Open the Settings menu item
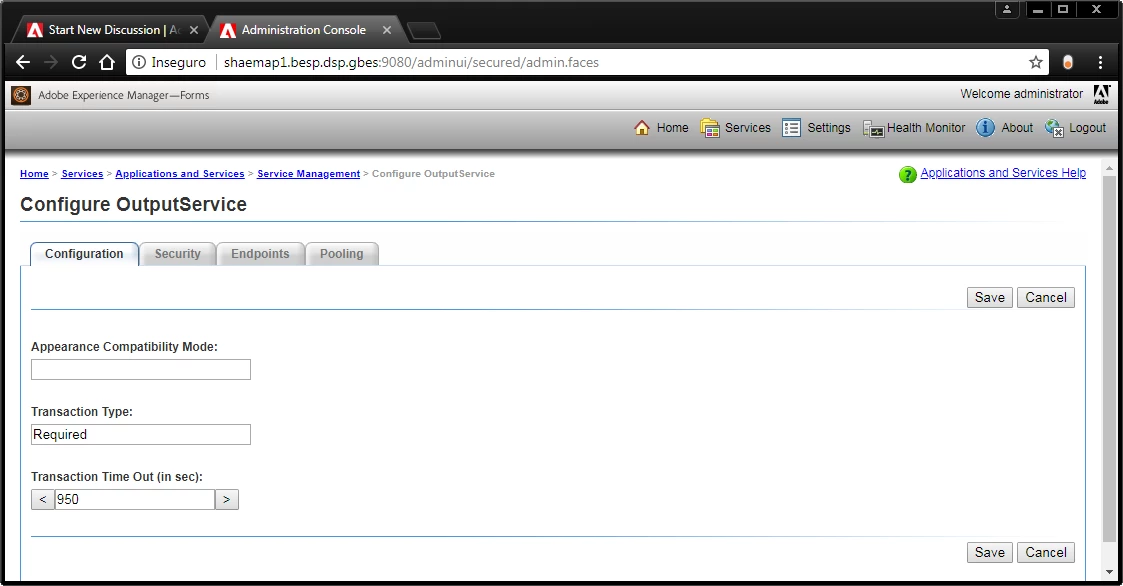This screenshot has width=1123, height=586. click(829, 128)
